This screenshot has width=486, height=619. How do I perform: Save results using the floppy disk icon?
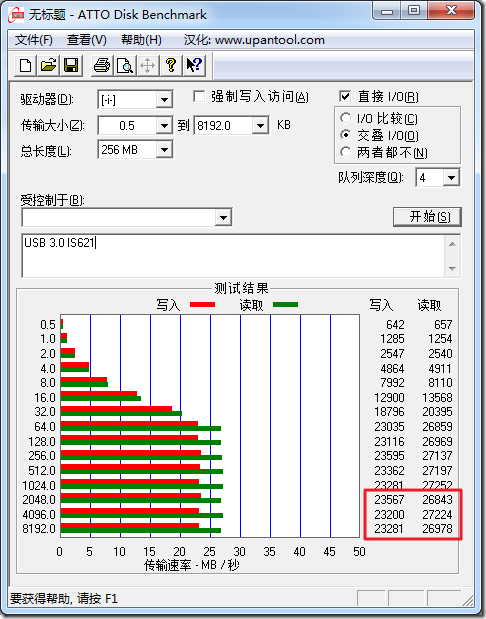71,65
